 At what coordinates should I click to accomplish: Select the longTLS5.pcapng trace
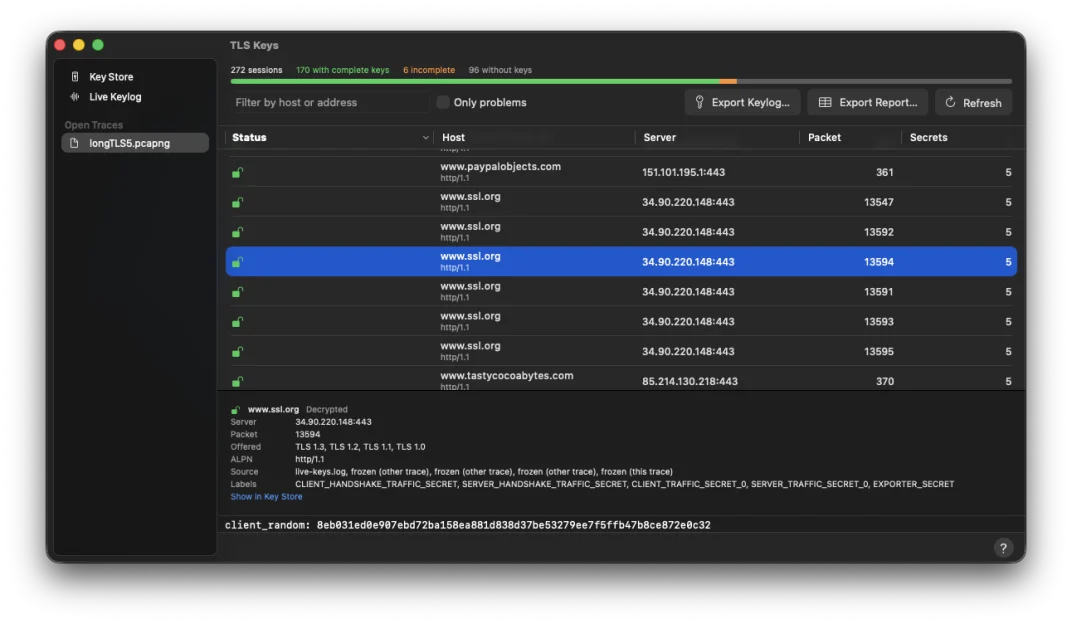coord(135,143)
